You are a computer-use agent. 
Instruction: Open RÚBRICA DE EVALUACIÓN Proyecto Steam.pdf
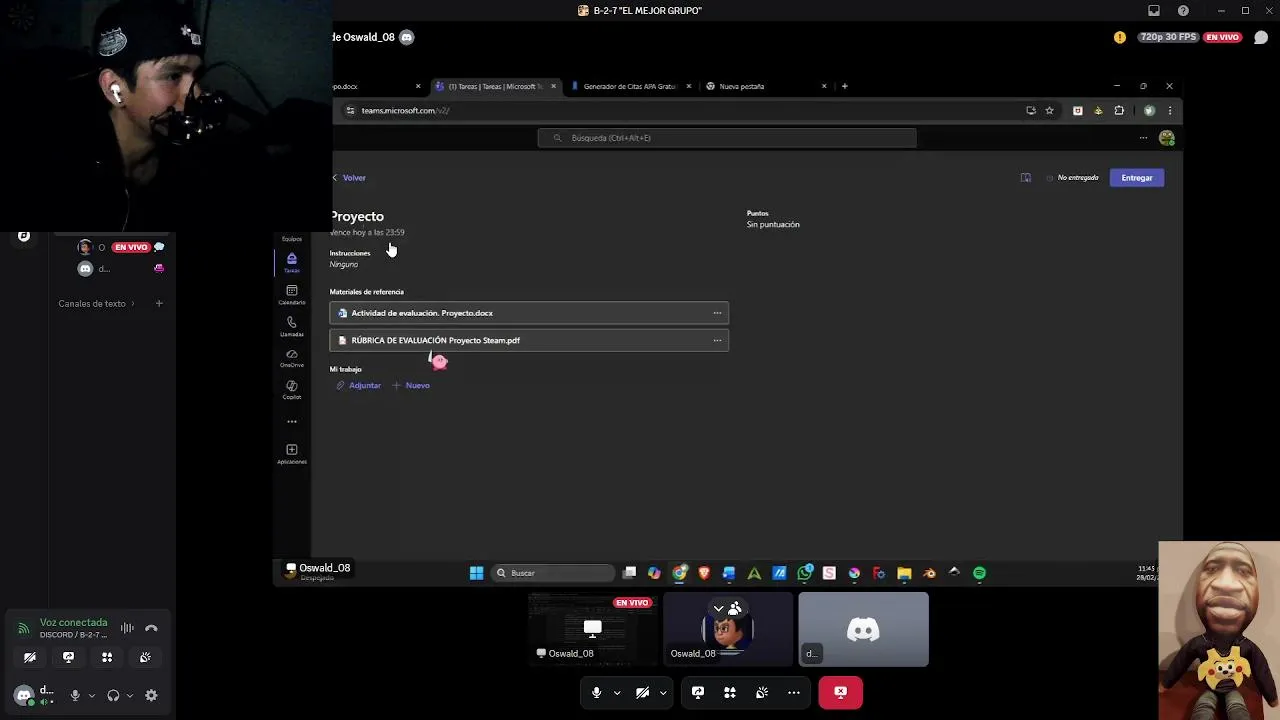point(529,340)
